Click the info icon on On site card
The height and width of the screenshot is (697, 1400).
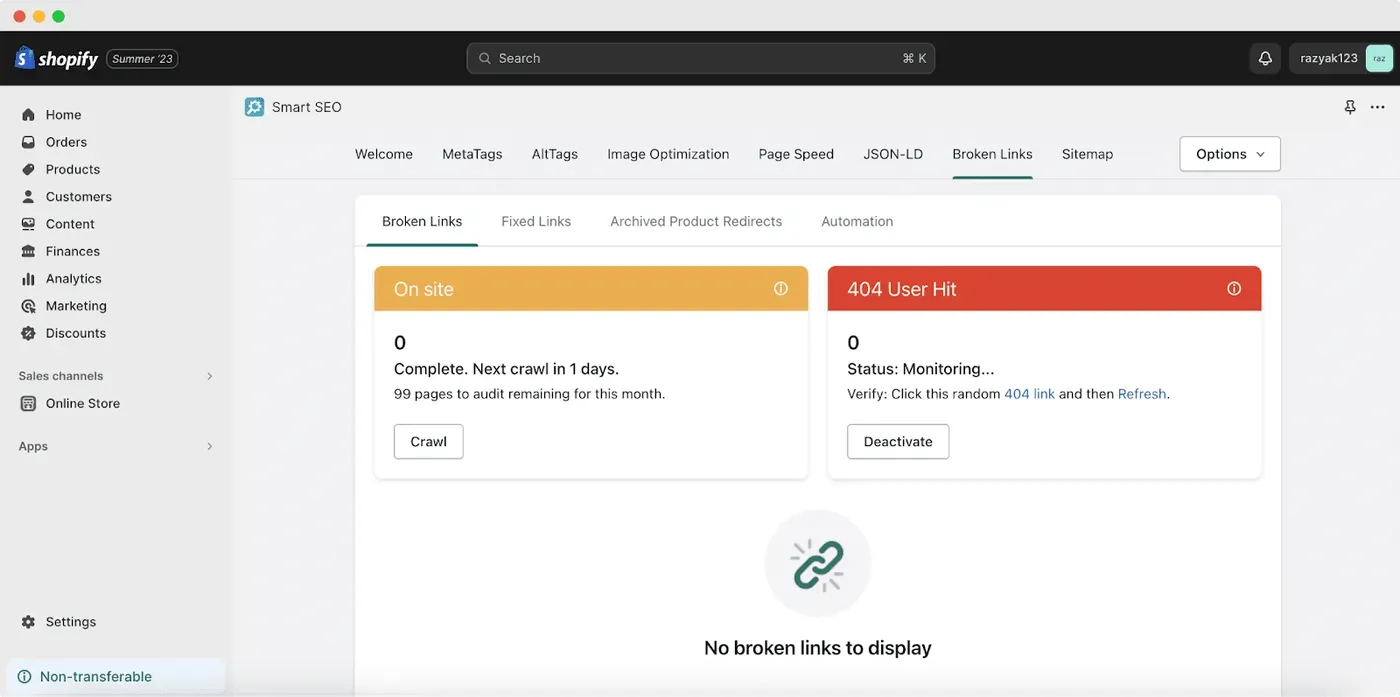pyautogui.click(x=781, y=289)
